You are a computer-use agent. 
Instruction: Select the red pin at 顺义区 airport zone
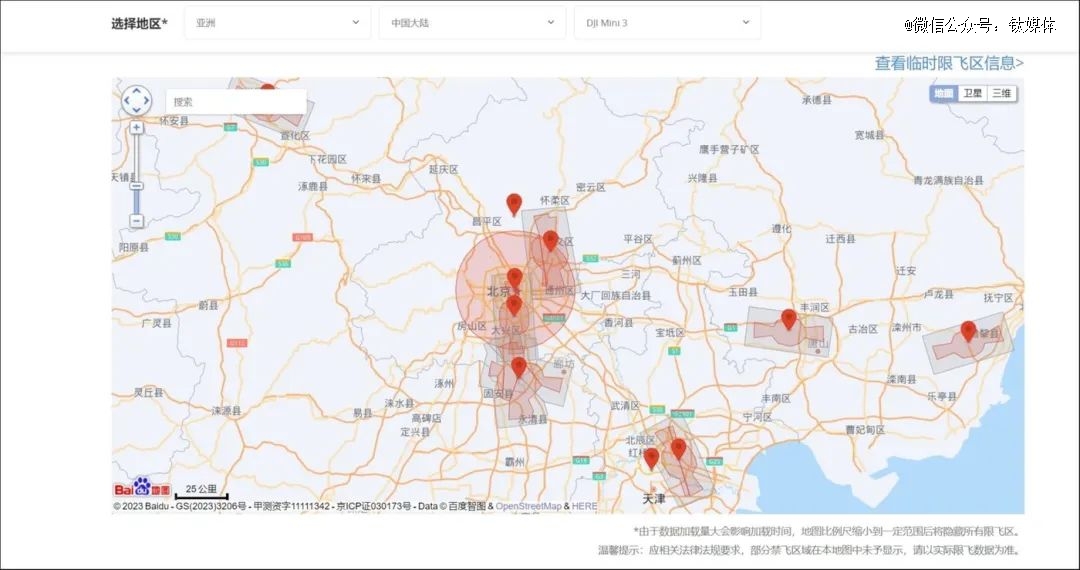[550, 240]
